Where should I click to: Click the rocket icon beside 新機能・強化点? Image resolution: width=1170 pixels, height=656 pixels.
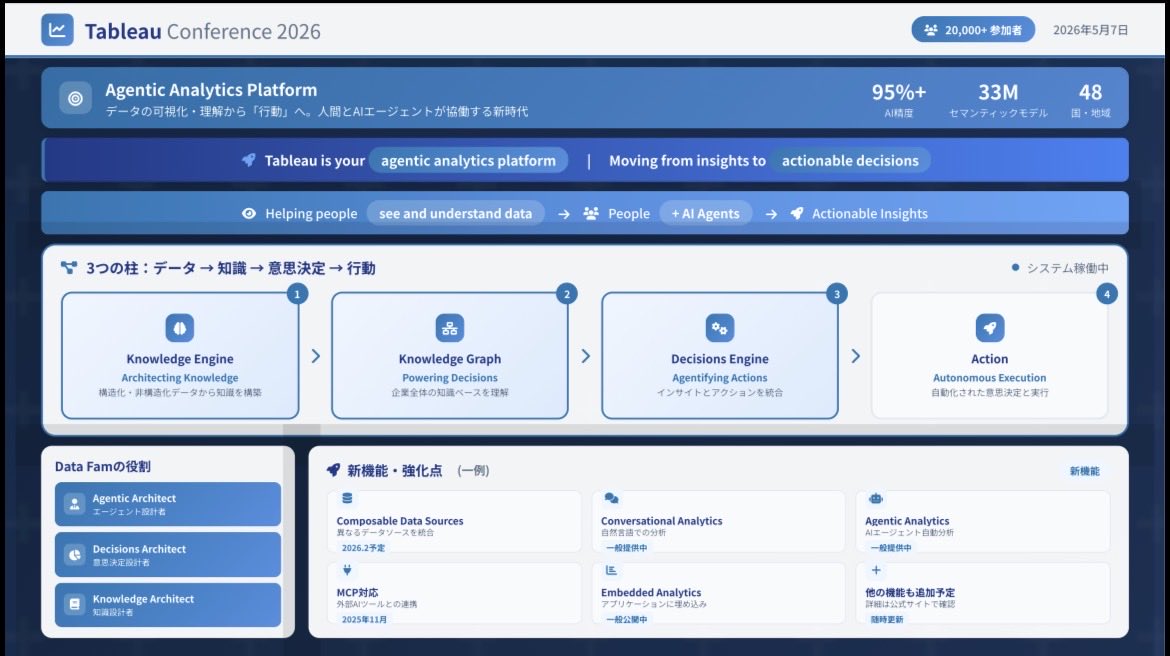(333, 470)
